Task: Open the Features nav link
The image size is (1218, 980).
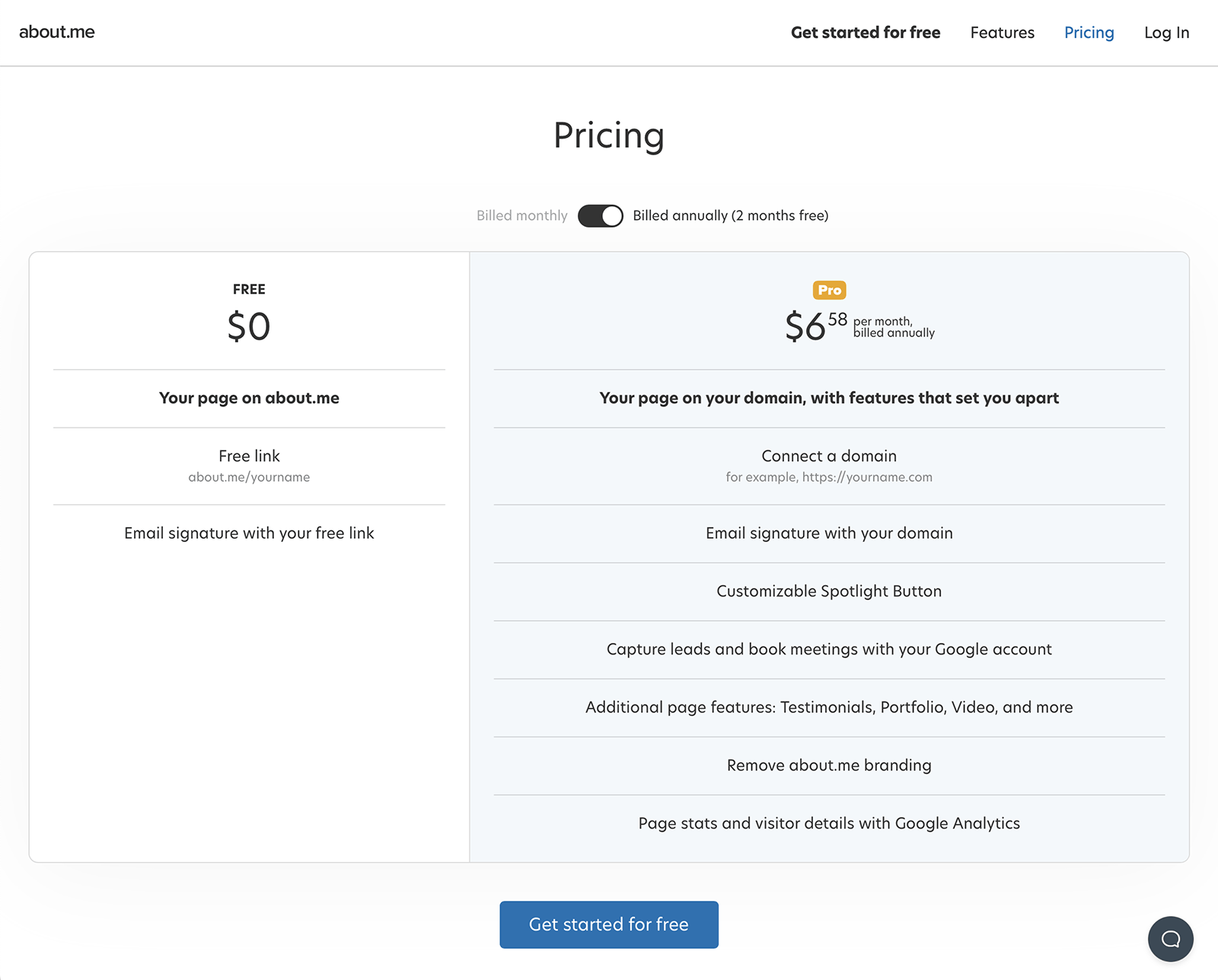Action: click(1002, 33)
